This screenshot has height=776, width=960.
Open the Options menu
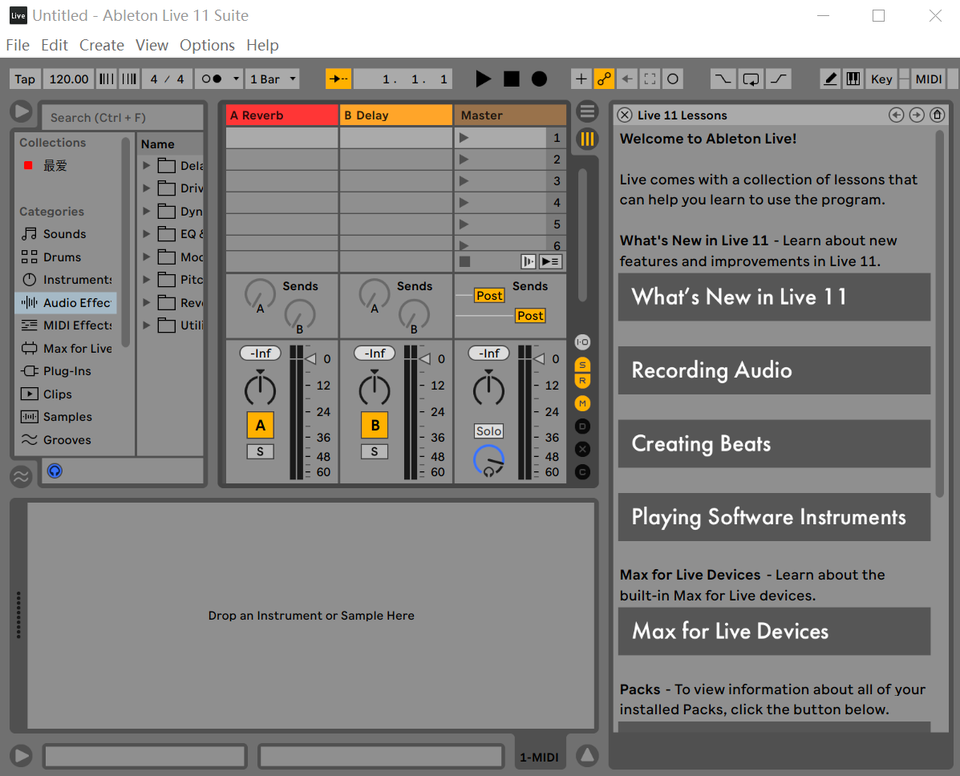click(x=207, y=45)
